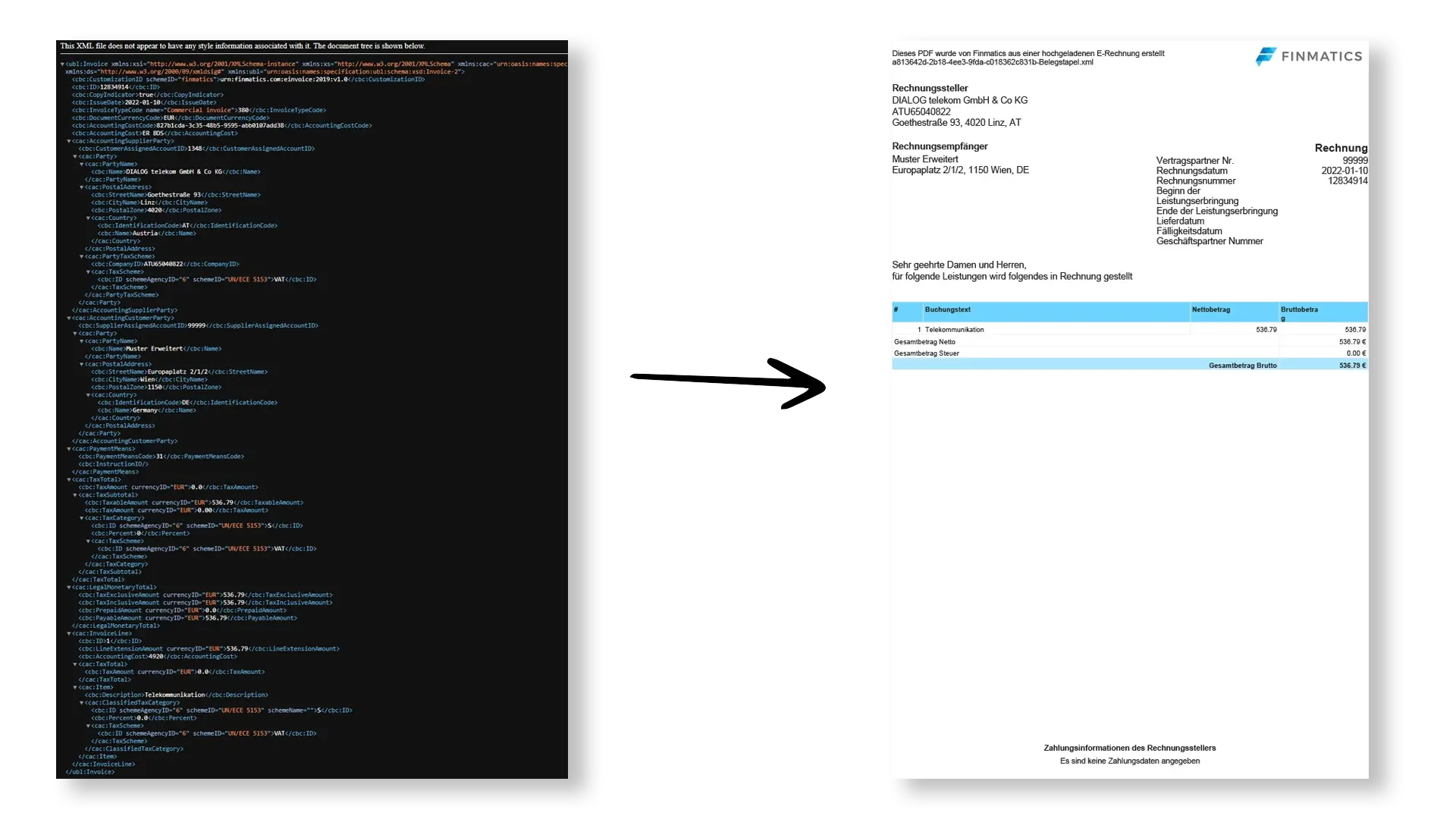Click the Nettobetrag column header
The image size is (1456, 819).
pyautogui.click(x=1210, y=310)
